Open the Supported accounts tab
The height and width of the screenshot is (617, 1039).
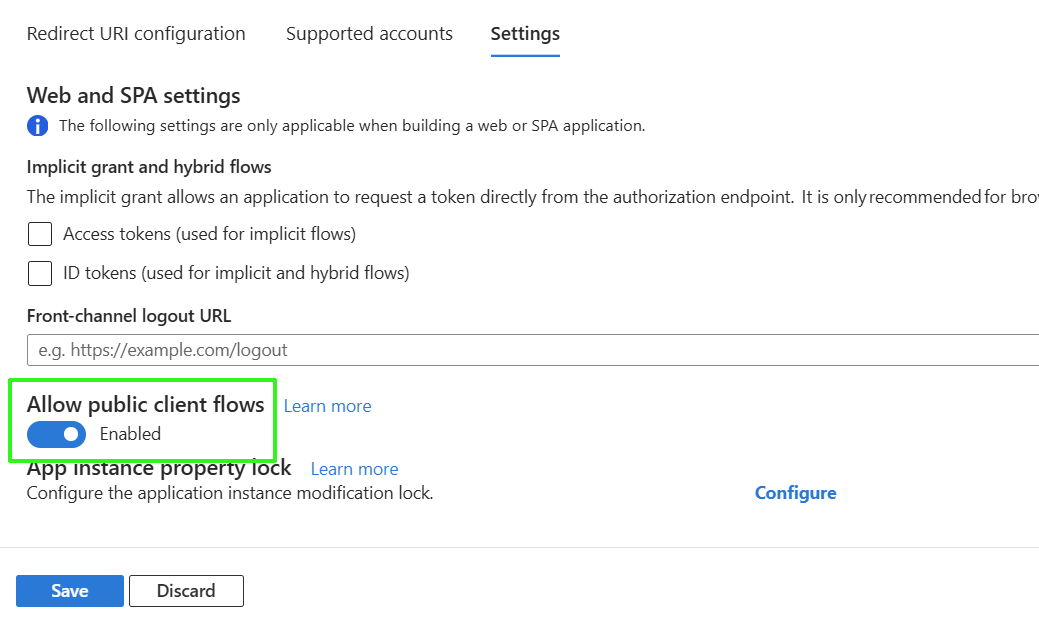point(369,34)
